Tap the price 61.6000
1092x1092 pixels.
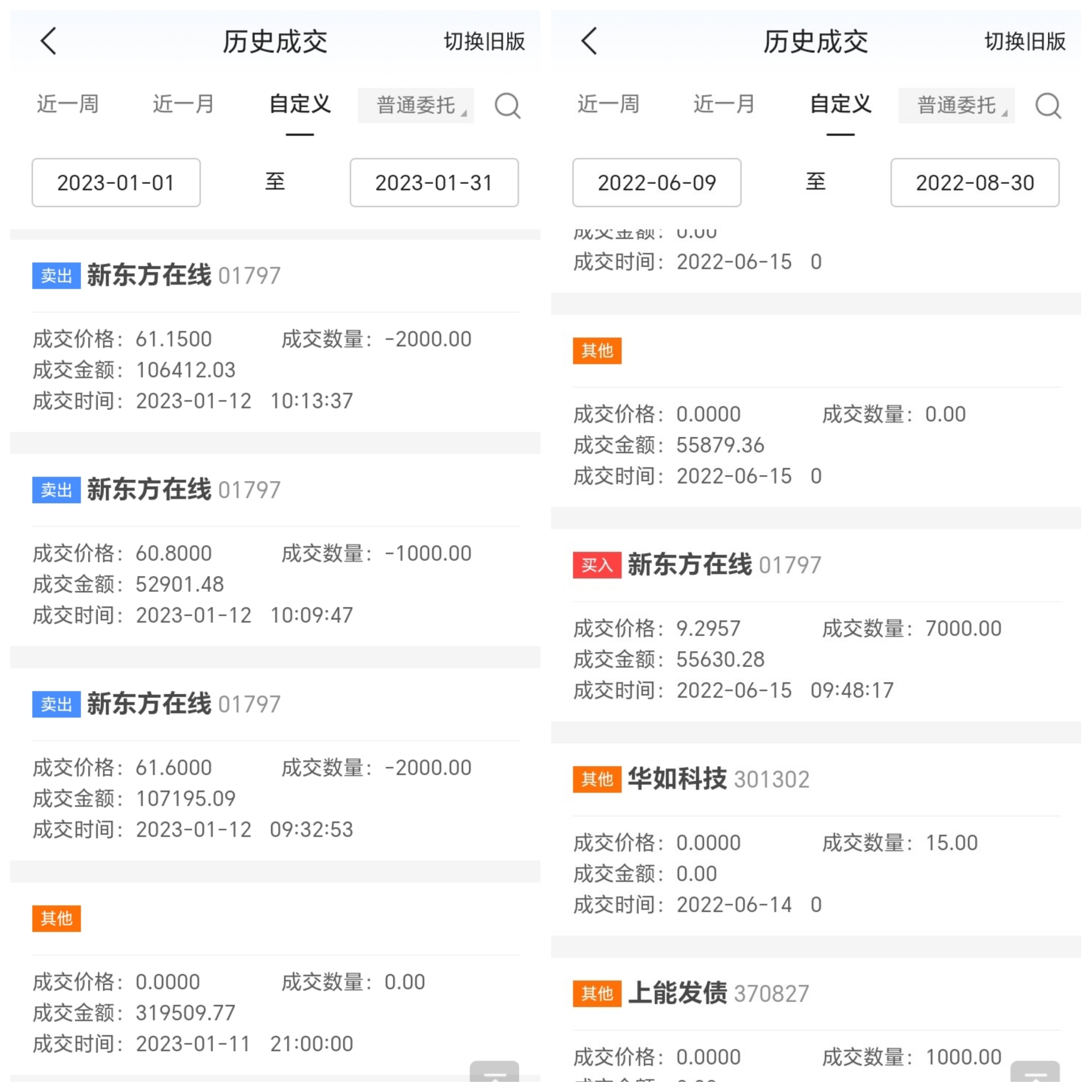pos(173,768)
